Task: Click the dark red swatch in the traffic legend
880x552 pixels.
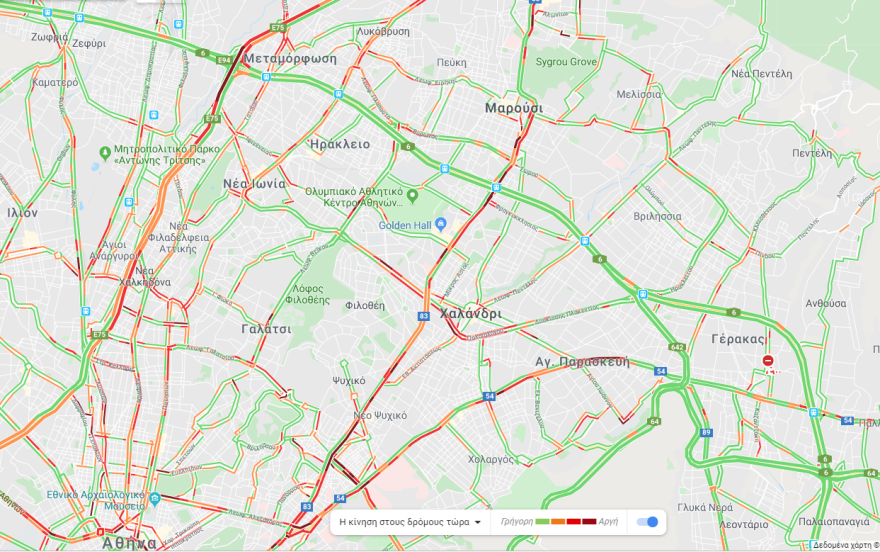Action: [x=589, y=522]
